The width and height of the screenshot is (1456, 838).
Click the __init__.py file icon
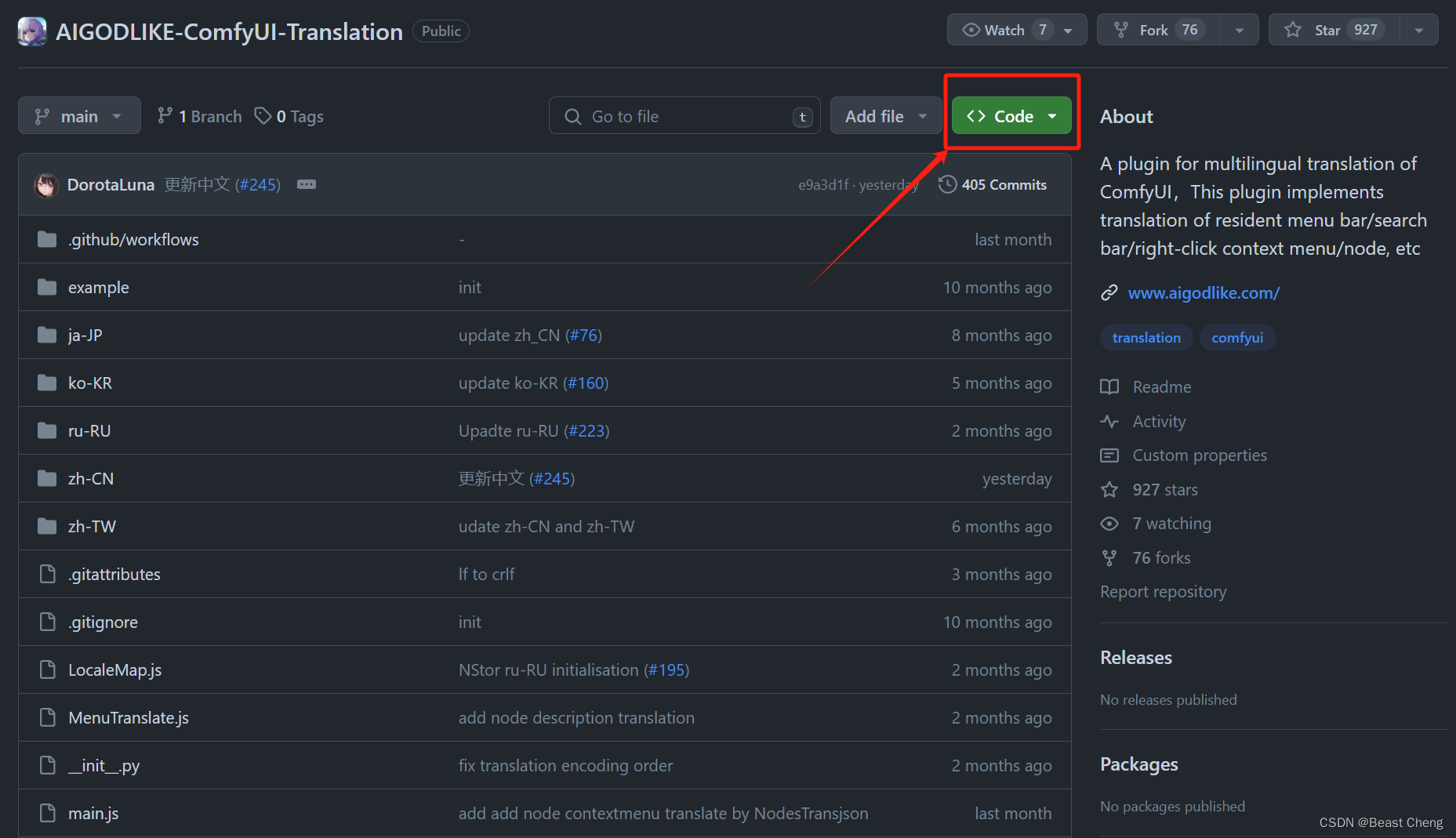click(x=48, y=766)
